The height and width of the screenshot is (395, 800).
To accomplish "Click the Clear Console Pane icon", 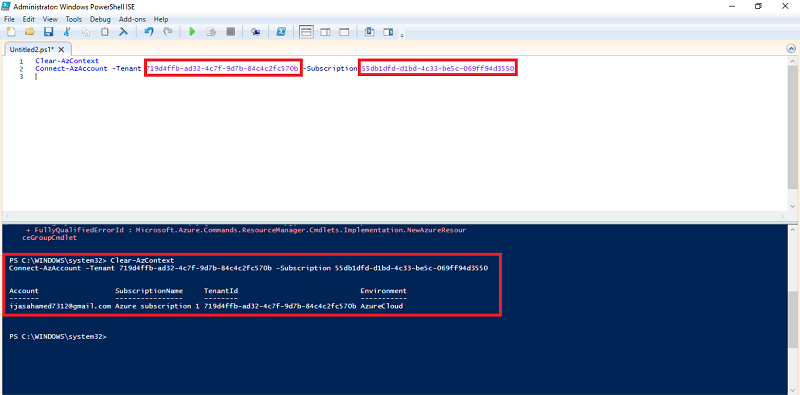I will 123,32.
